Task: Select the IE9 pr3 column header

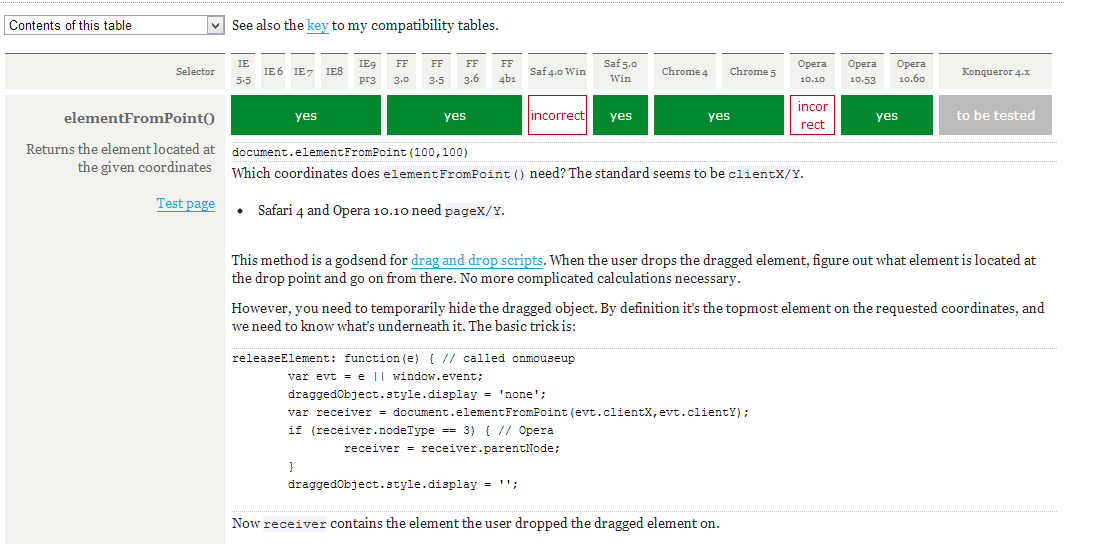Action: click(367, 71)
